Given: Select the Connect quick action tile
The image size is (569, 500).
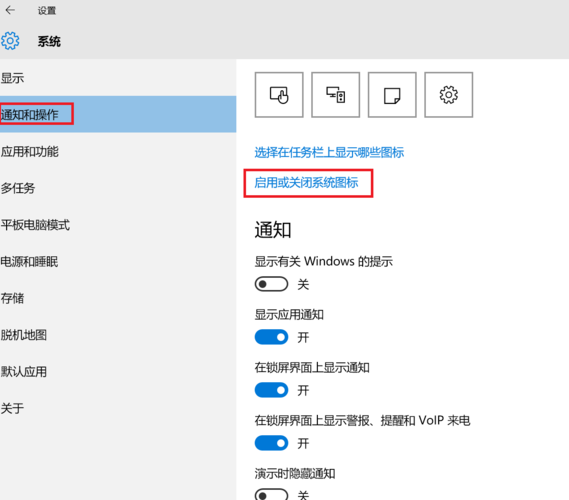Looking at the screenshot, I should [x=336, y=95].
